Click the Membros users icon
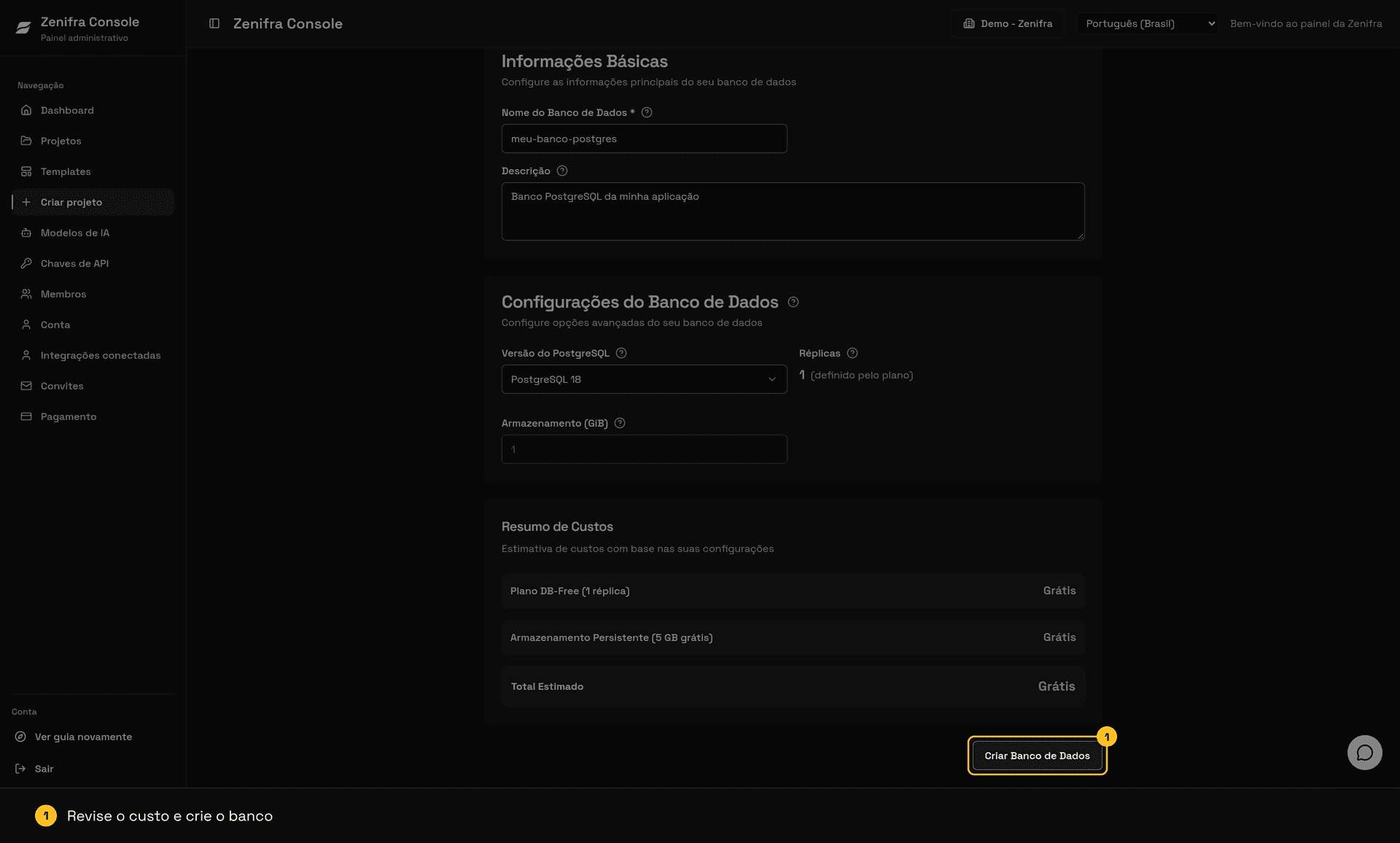 26,294
